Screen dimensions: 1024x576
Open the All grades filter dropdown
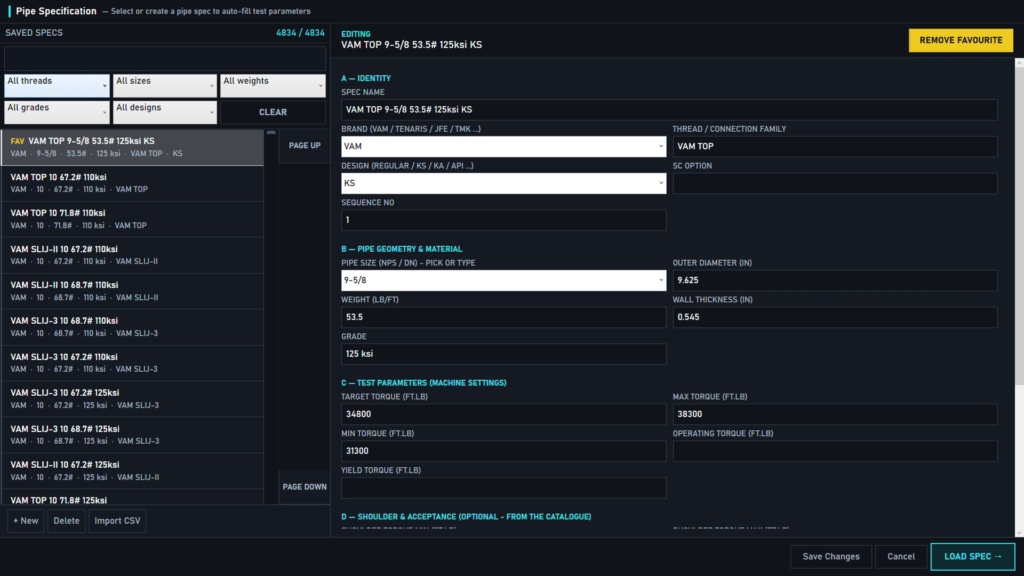coord(57,112)
